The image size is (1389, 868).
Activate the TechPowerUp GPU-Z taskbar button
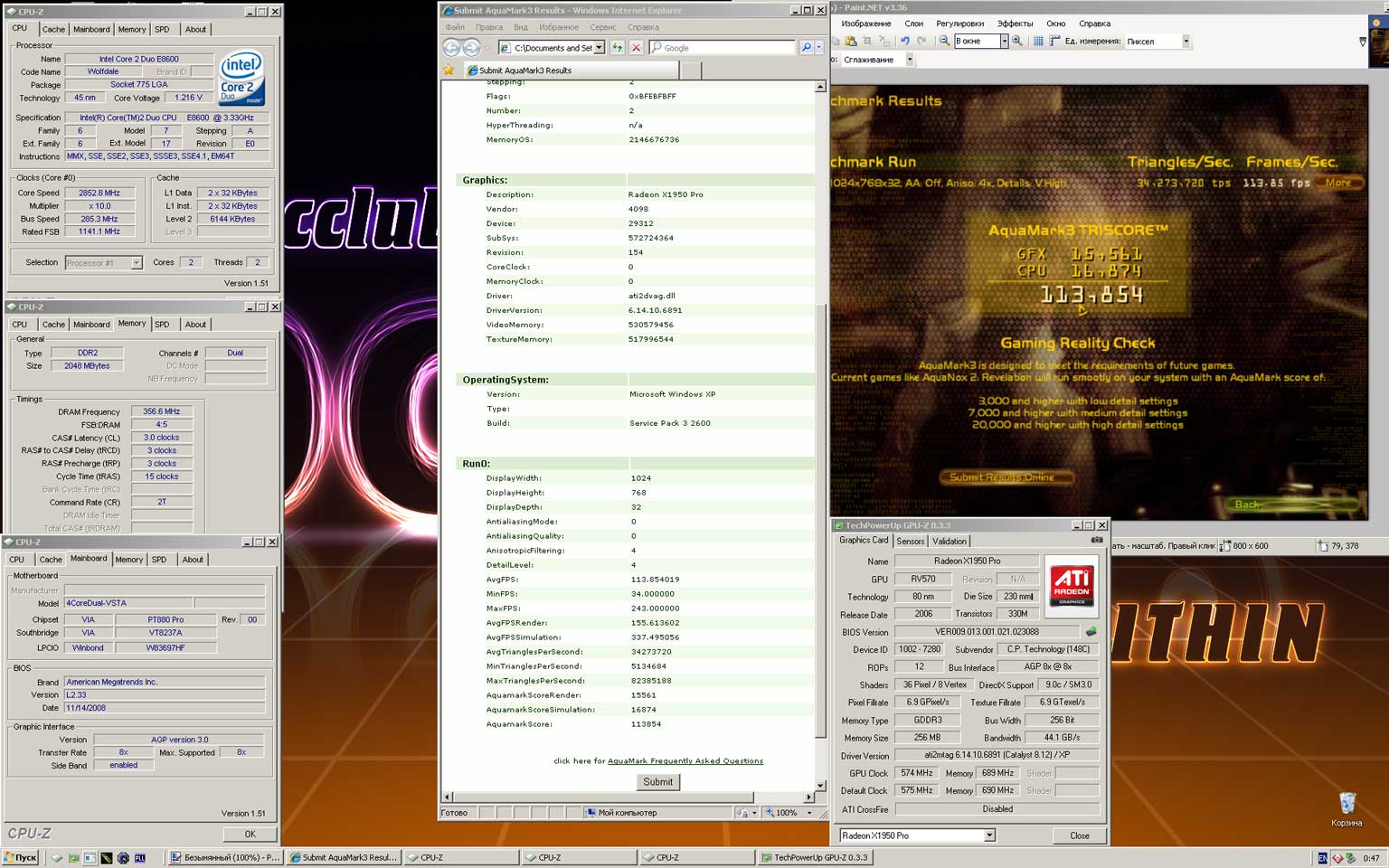[x=814, y=857]
